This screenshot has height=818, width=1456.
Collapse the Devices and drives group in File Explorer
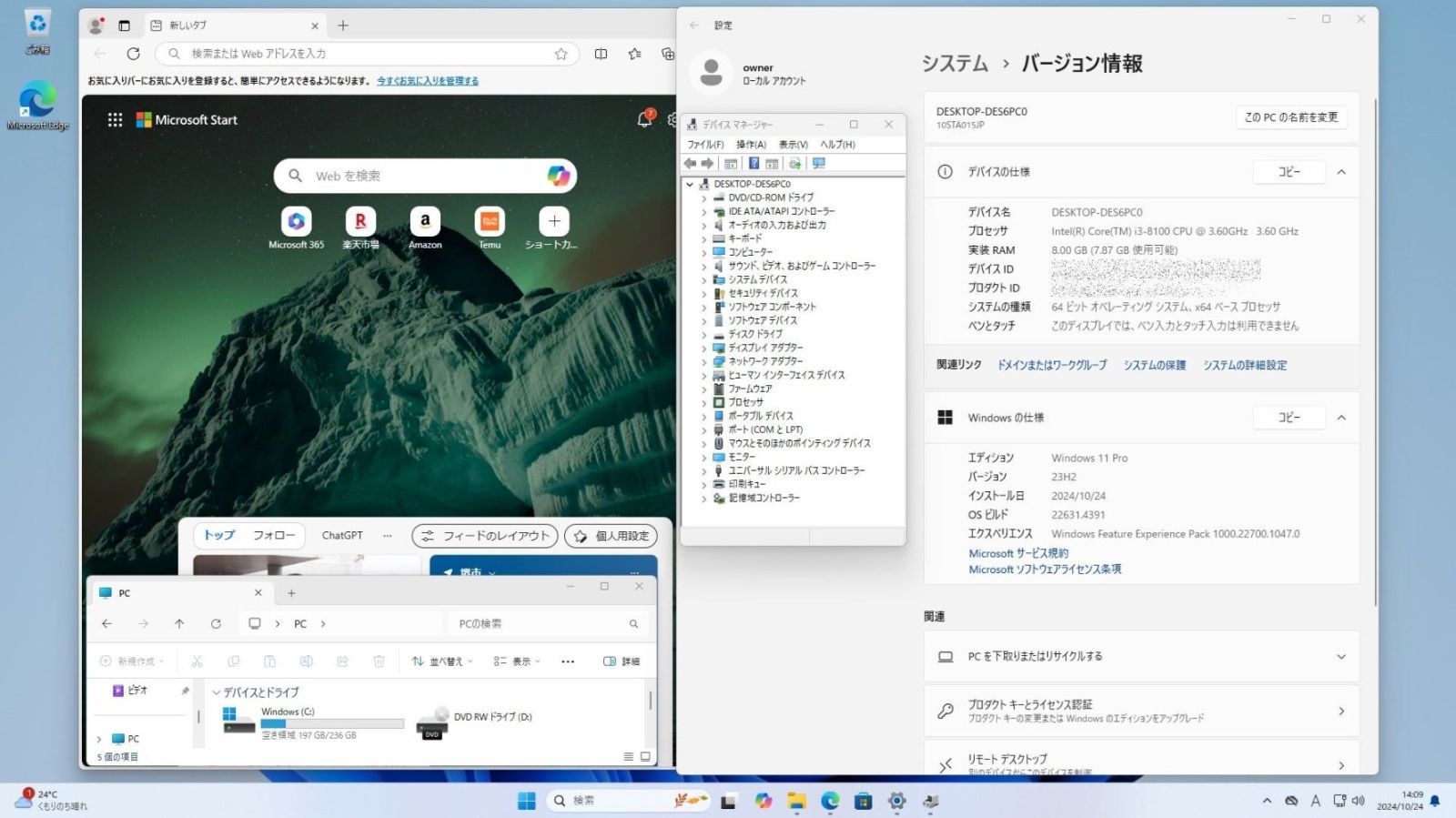(x=217, y=692)
